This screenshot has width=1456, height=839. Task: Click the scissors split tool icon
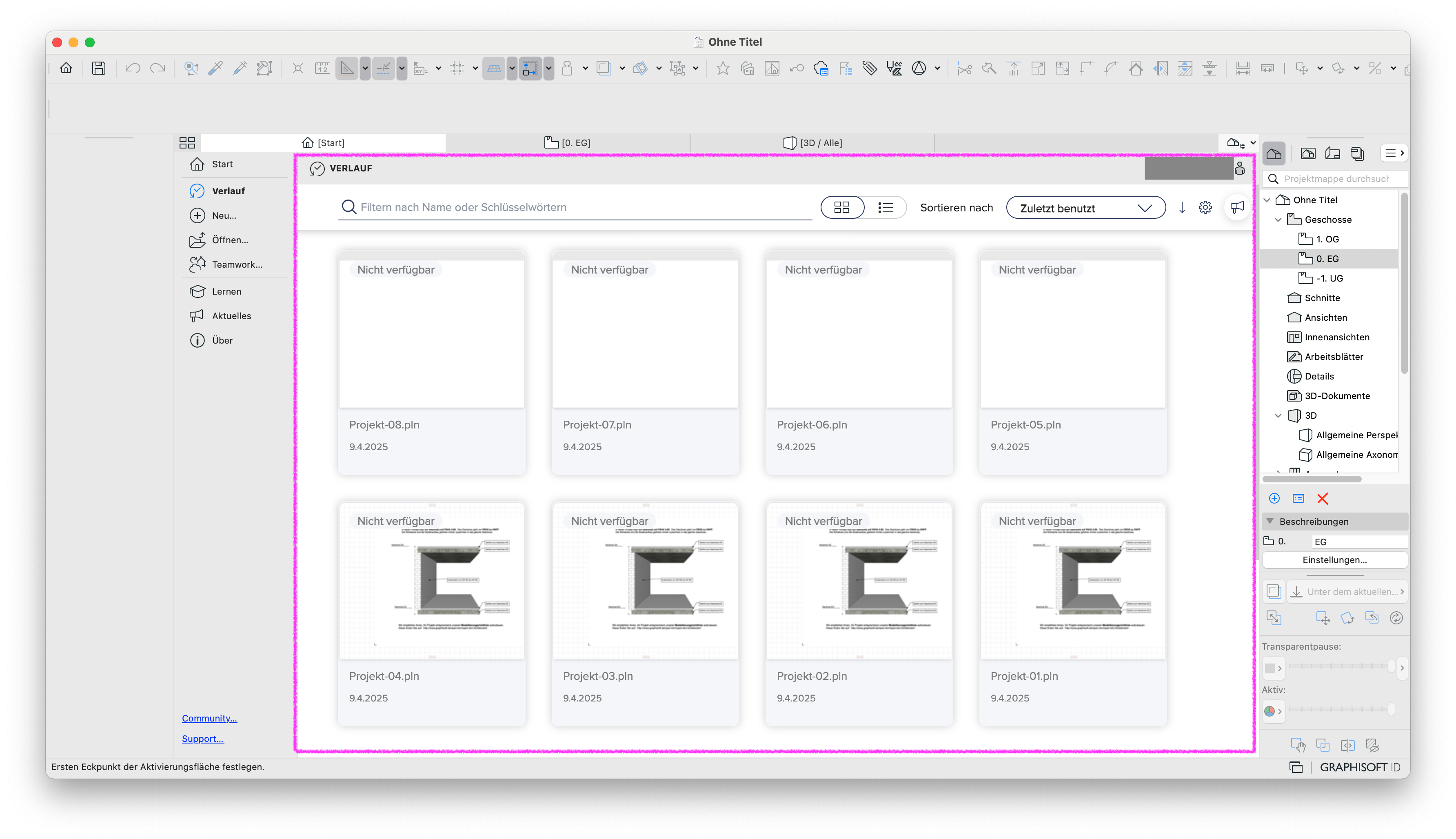pos(964,68)
